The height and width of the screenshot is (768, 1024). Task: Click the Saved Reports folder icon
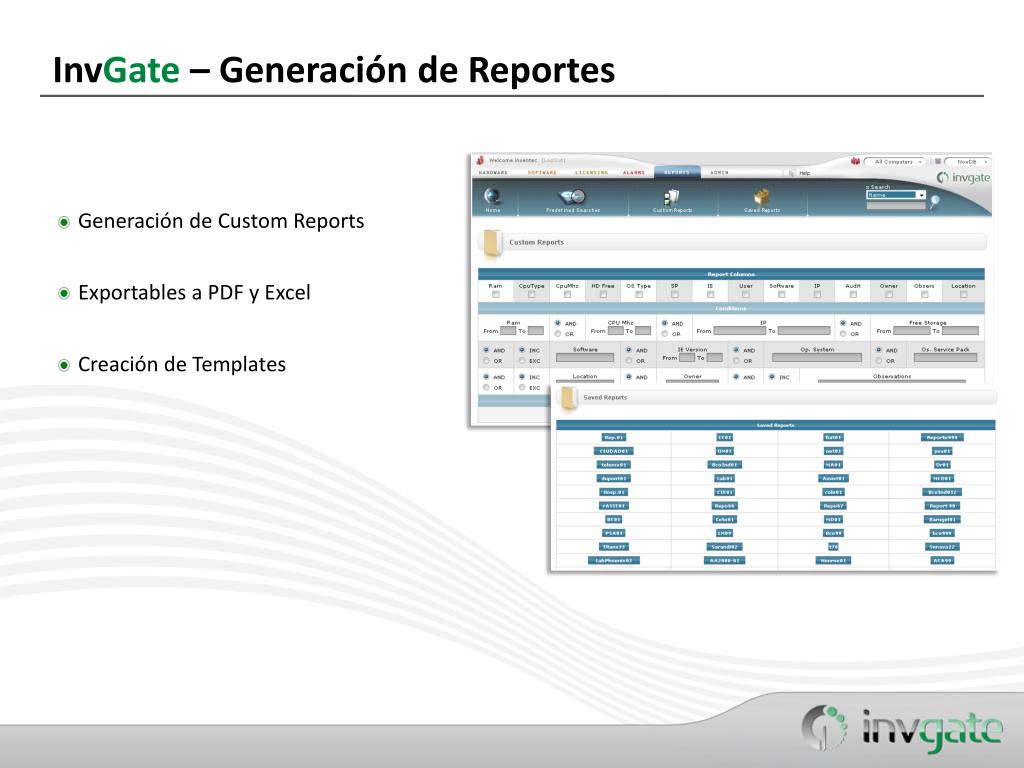[x=568, y=398]
